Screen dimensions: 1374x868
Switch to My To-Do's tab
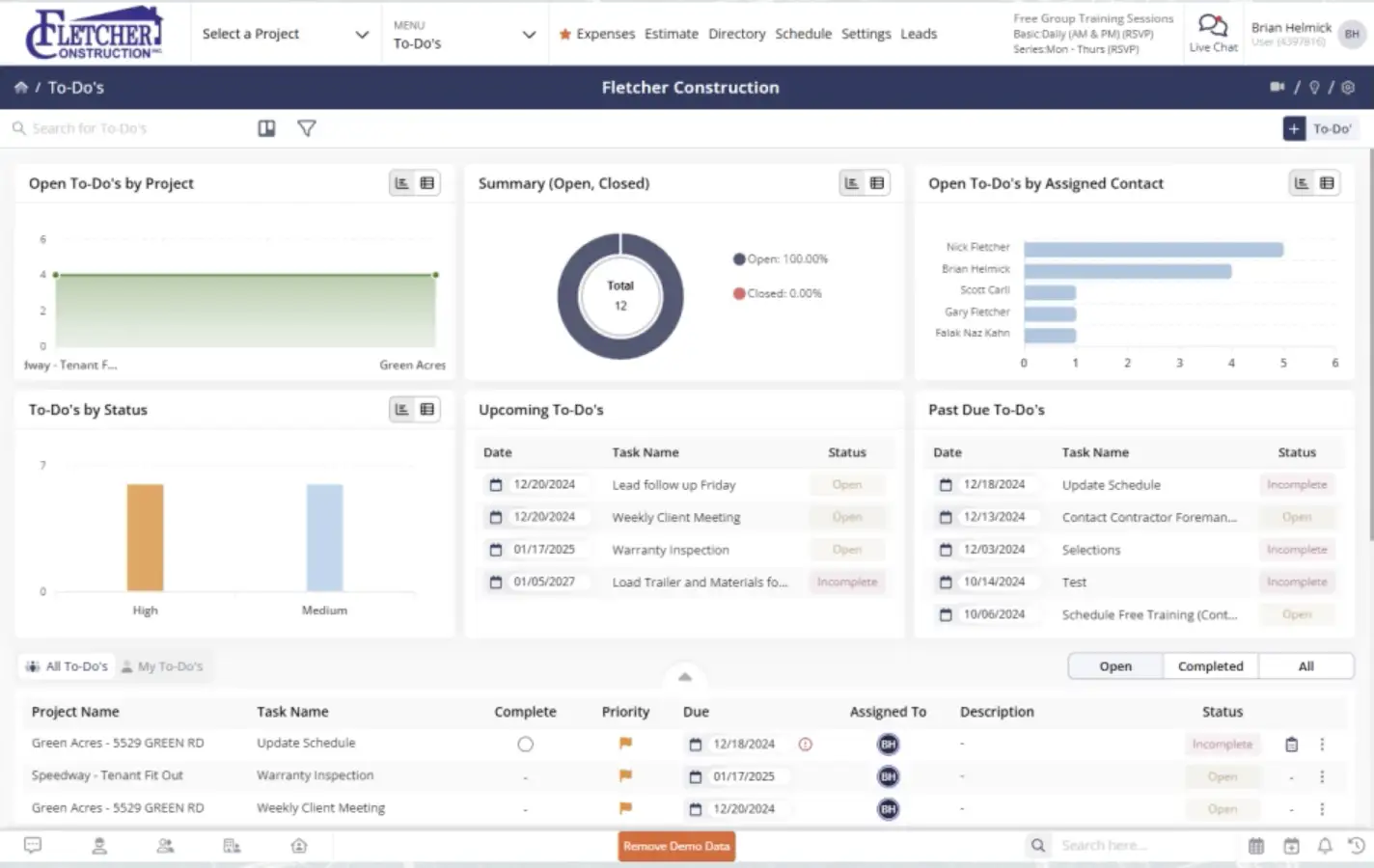pyautogui.click(x=162, y=666)
